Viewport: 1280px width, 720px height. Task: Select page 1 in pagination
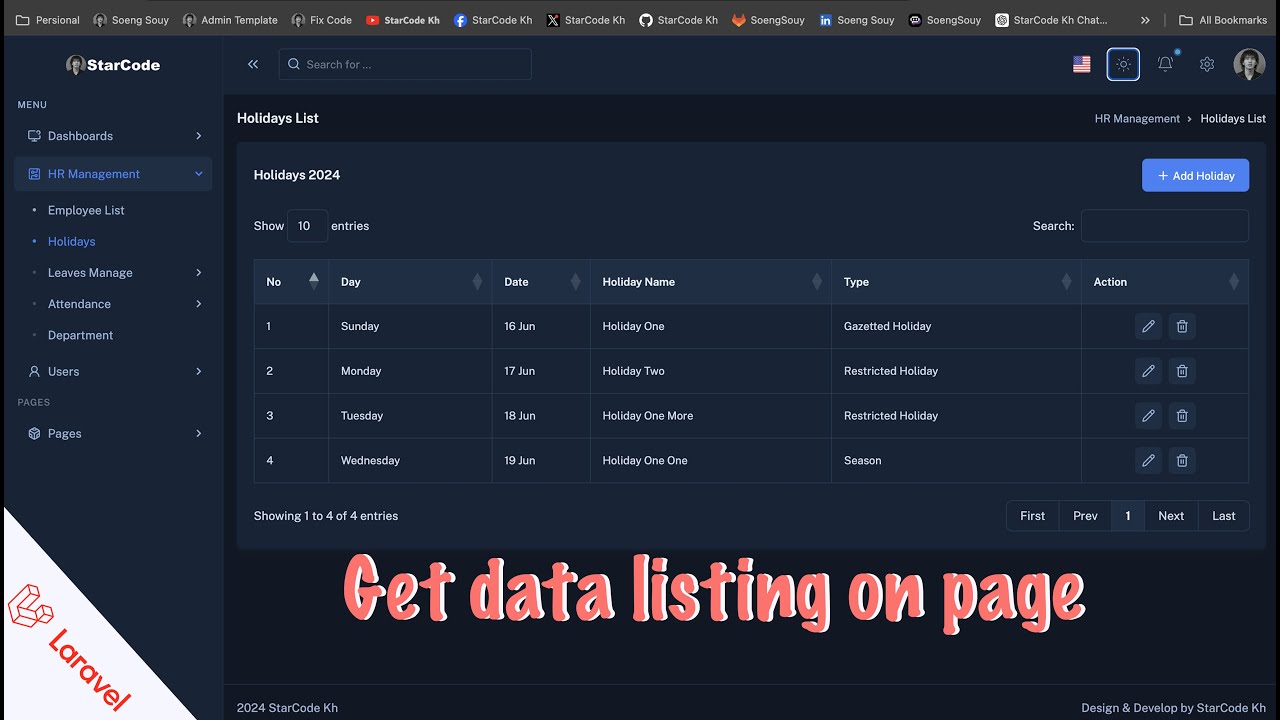1128,516
